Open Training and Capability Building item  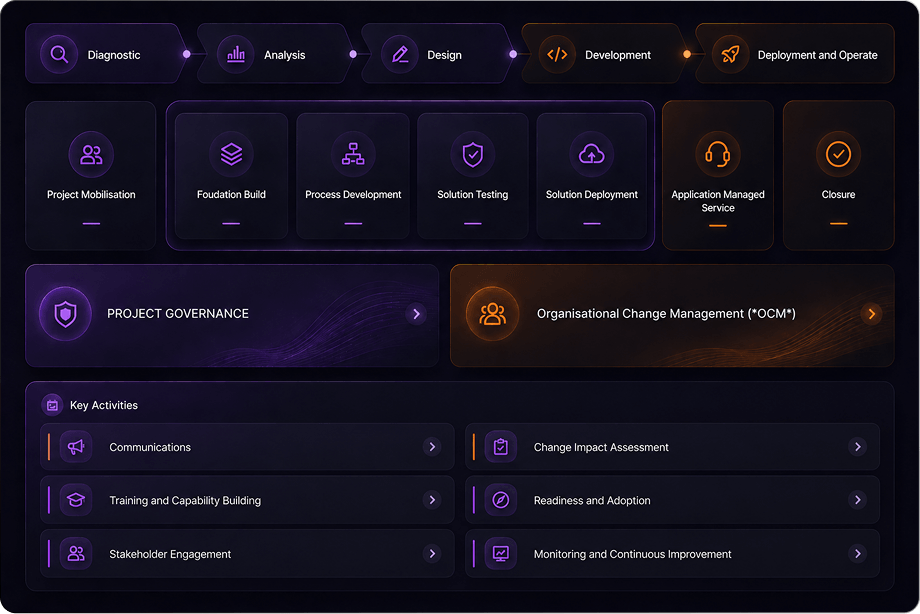tap(247, 500)
